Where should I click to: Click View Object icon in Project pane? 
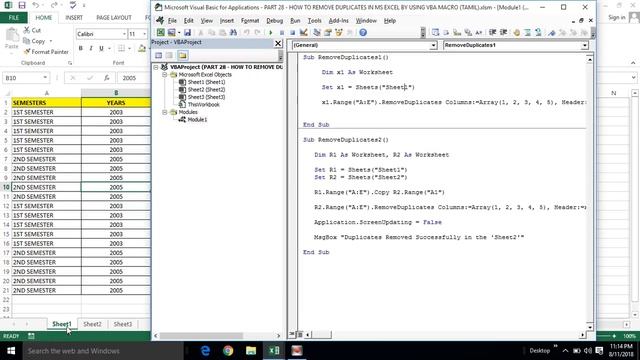pos(169,56)
